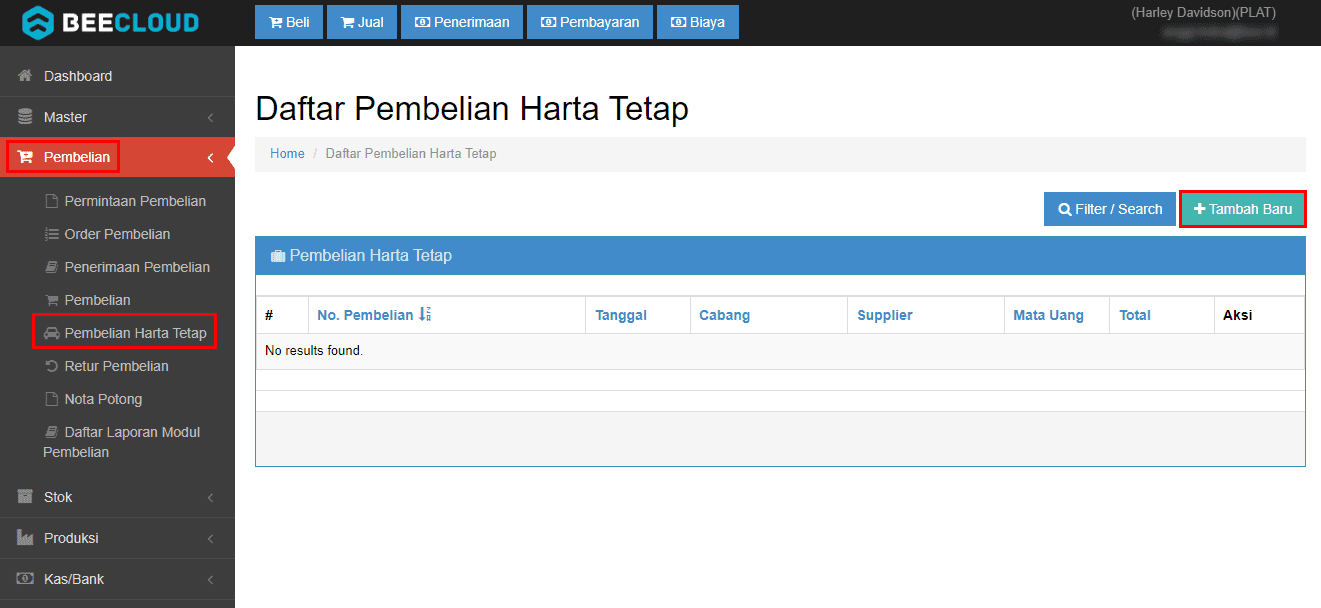Collapse the Pembelian menu chevron
Image resolution: width=1321 pixels, height=608 pixels.
(x=211, y=158)
